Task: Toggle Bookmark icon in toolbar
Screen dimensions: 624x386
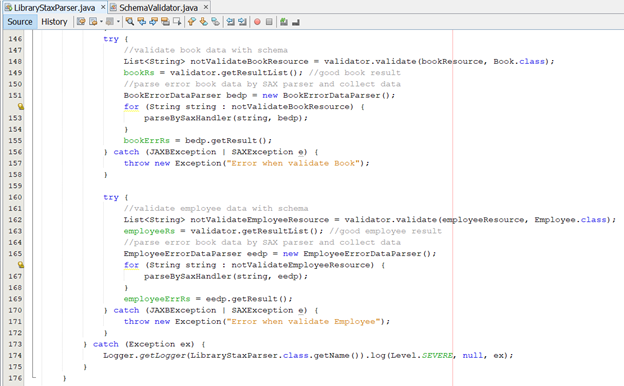Action: click(x=215, y=22)
